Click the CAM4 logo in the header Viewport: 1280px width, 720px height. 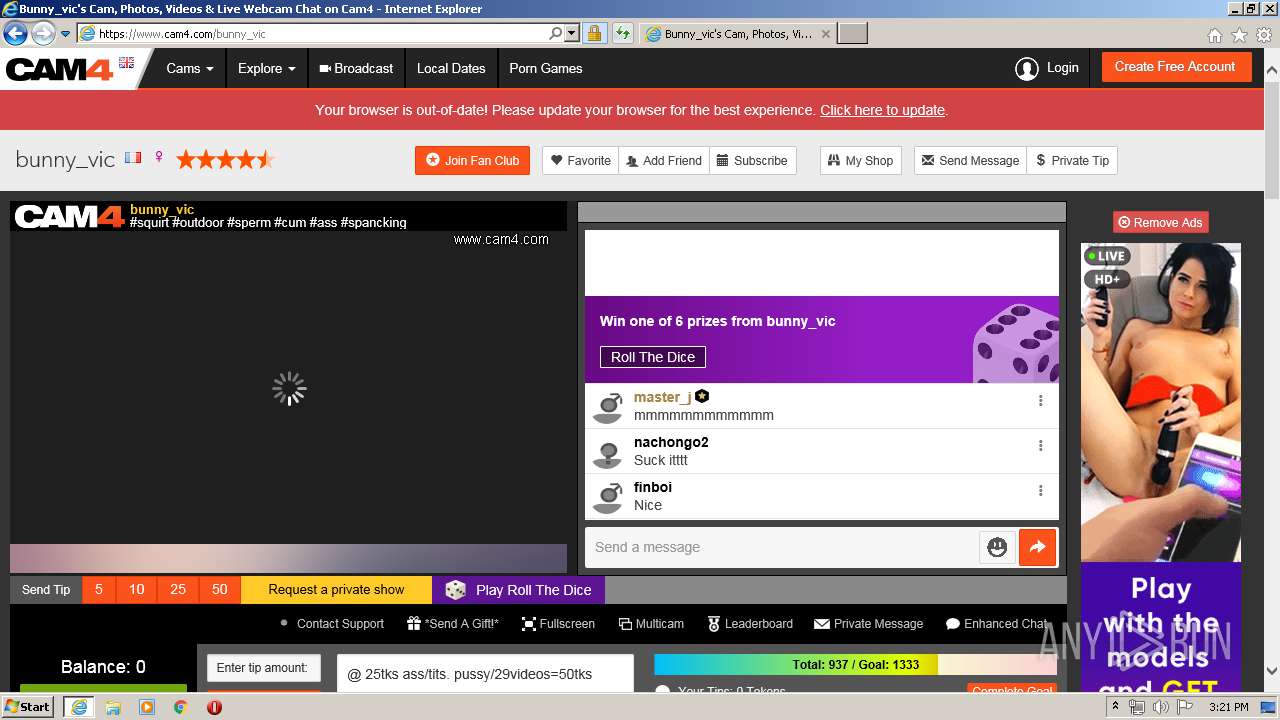click(x=59, y=69)
